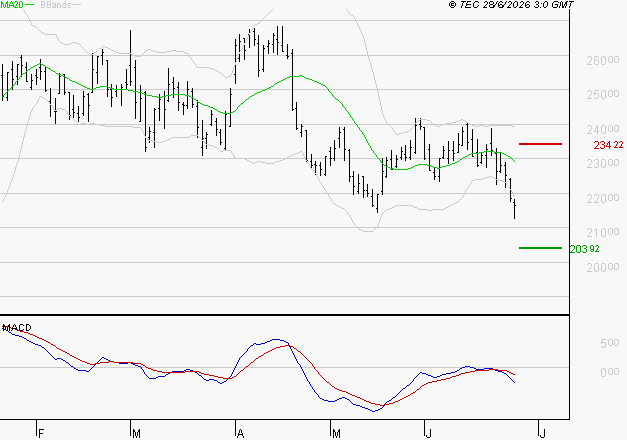Click the MACD panel label
This screenshot has width=627, height=440.
17,328
